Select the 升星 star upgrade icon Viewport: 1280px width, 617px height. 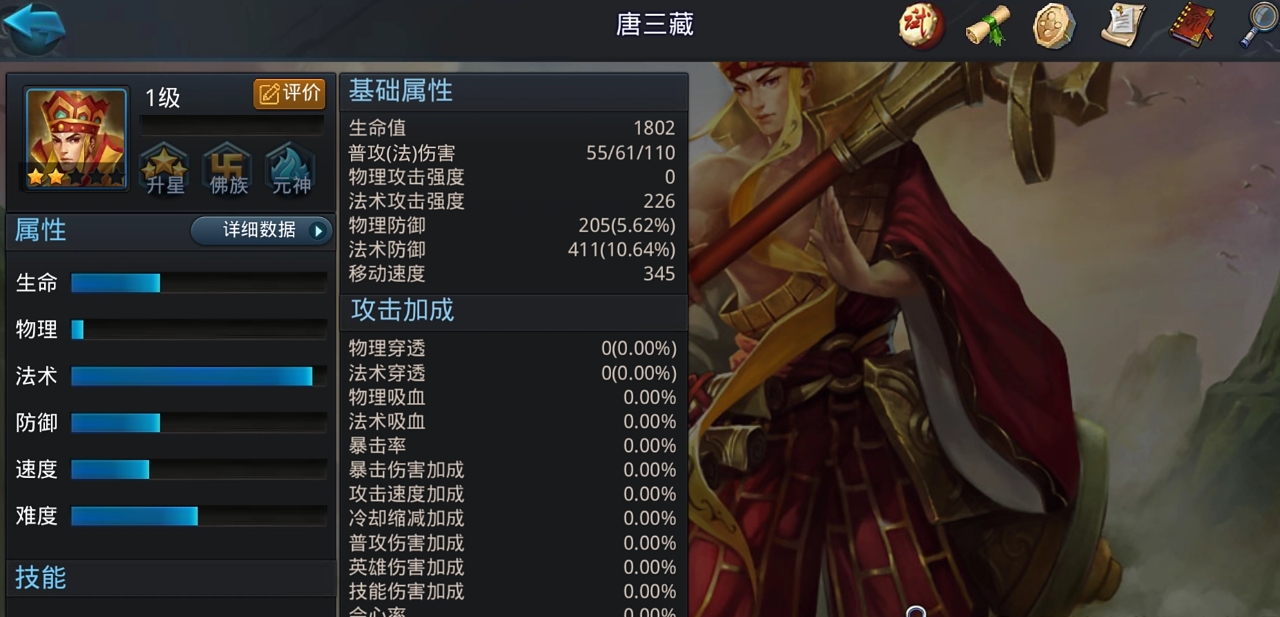pyautogui.click(x=165, y=169)
